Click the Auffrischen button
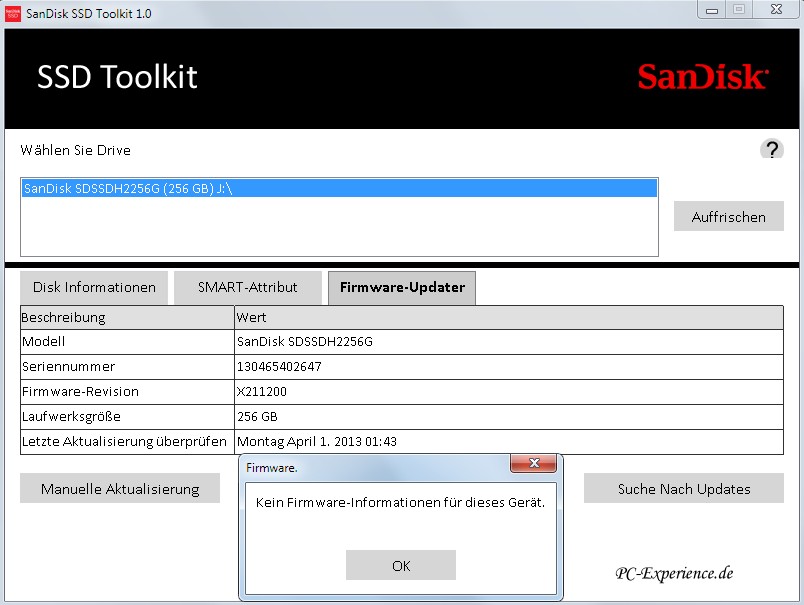 pyautogui.click(x=729, y=216)
